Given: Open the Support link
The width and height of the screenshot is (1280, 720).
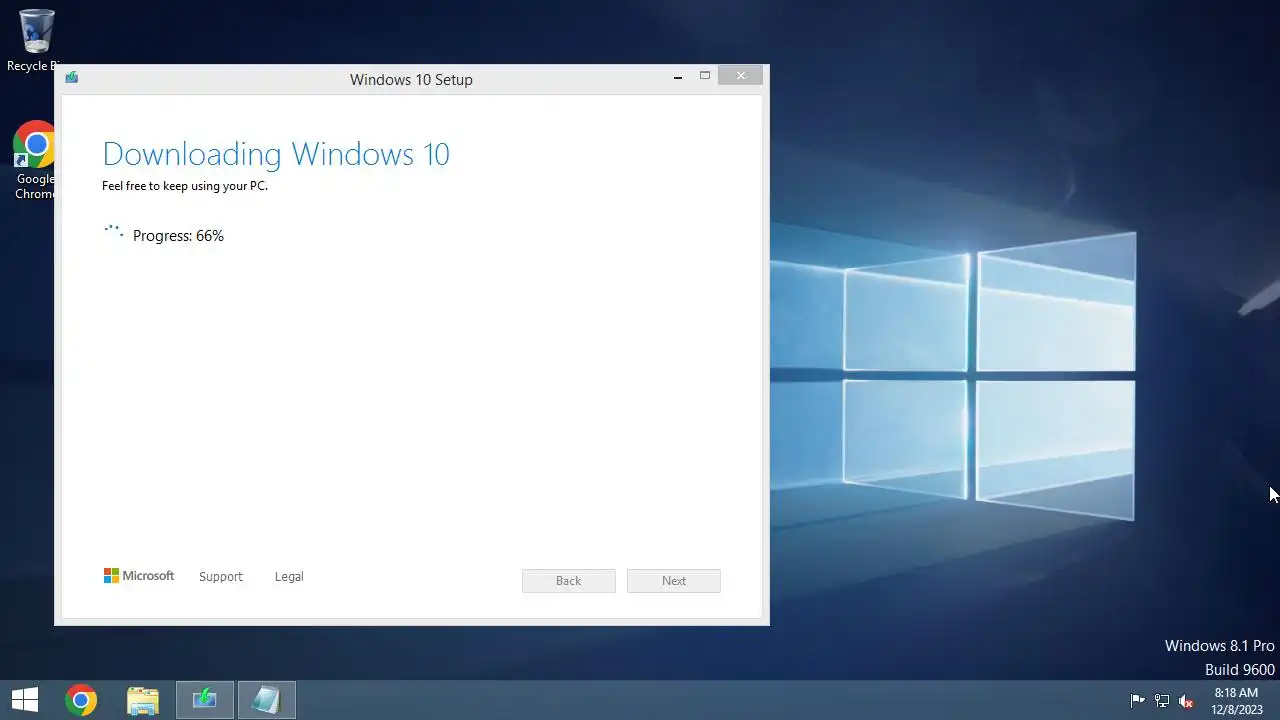Looking at the screenshot, I should coord(221,577).
